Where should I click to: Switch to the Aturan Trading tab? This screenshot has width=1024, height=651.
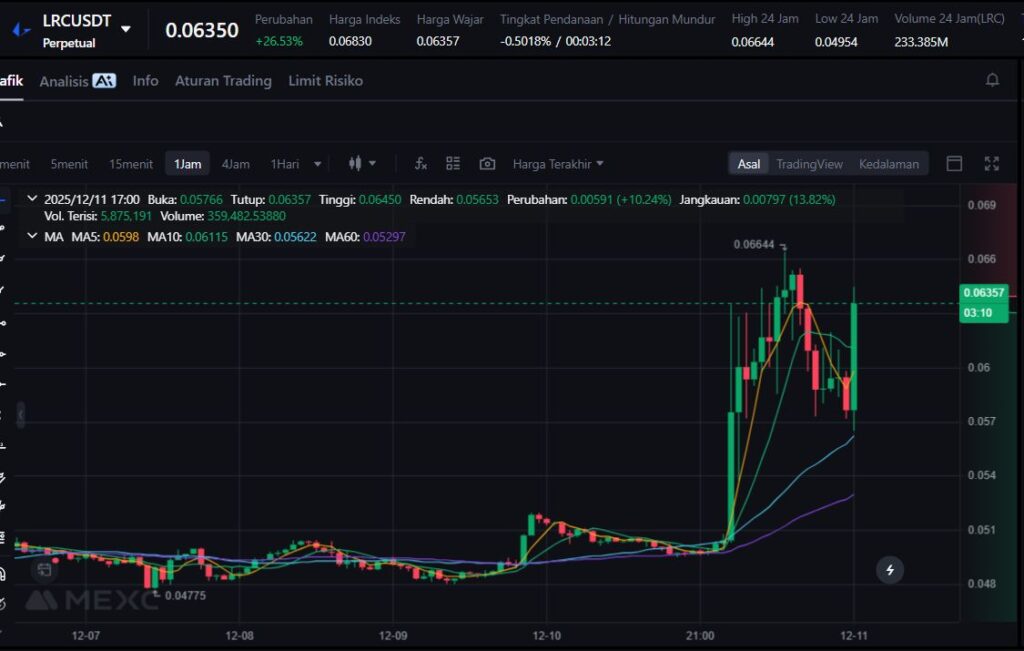223,81
